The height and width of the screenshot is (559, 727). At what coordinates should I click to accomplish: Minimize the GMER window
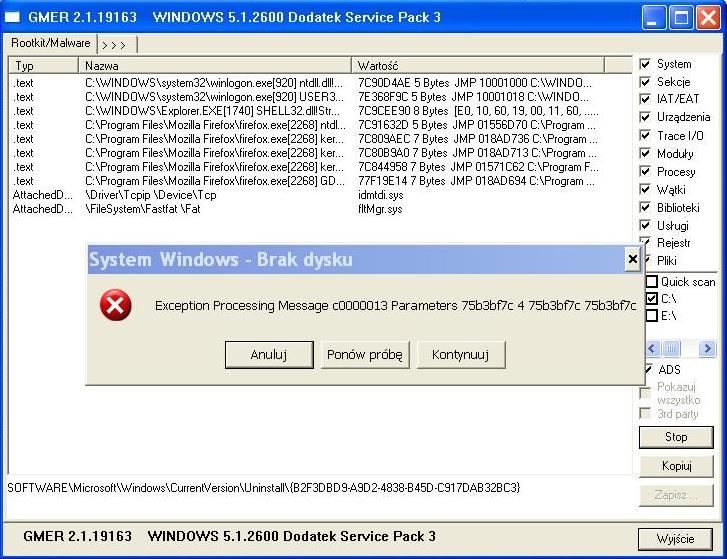tap(653, 18)
